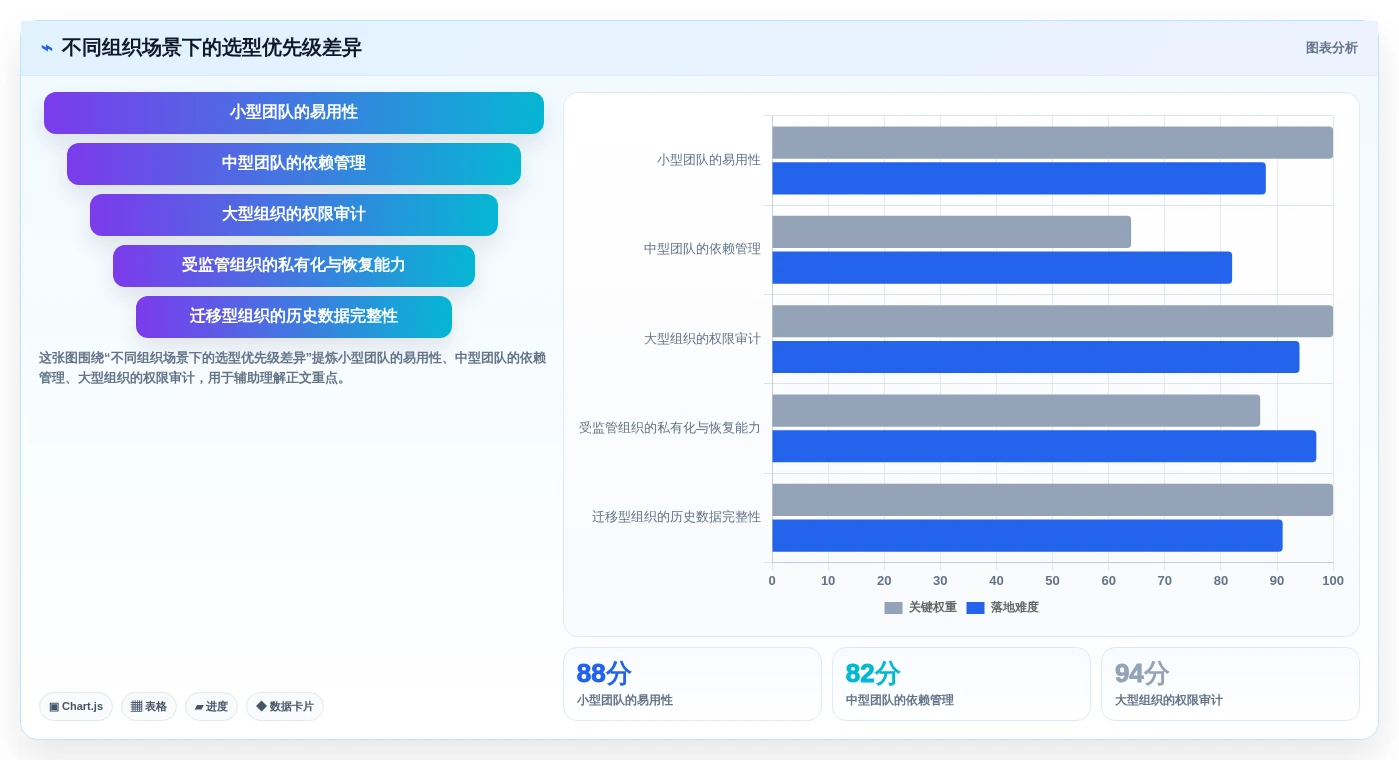
Task: Click blue bar for 大型组织的权限审计
Action: [1036, 357]
